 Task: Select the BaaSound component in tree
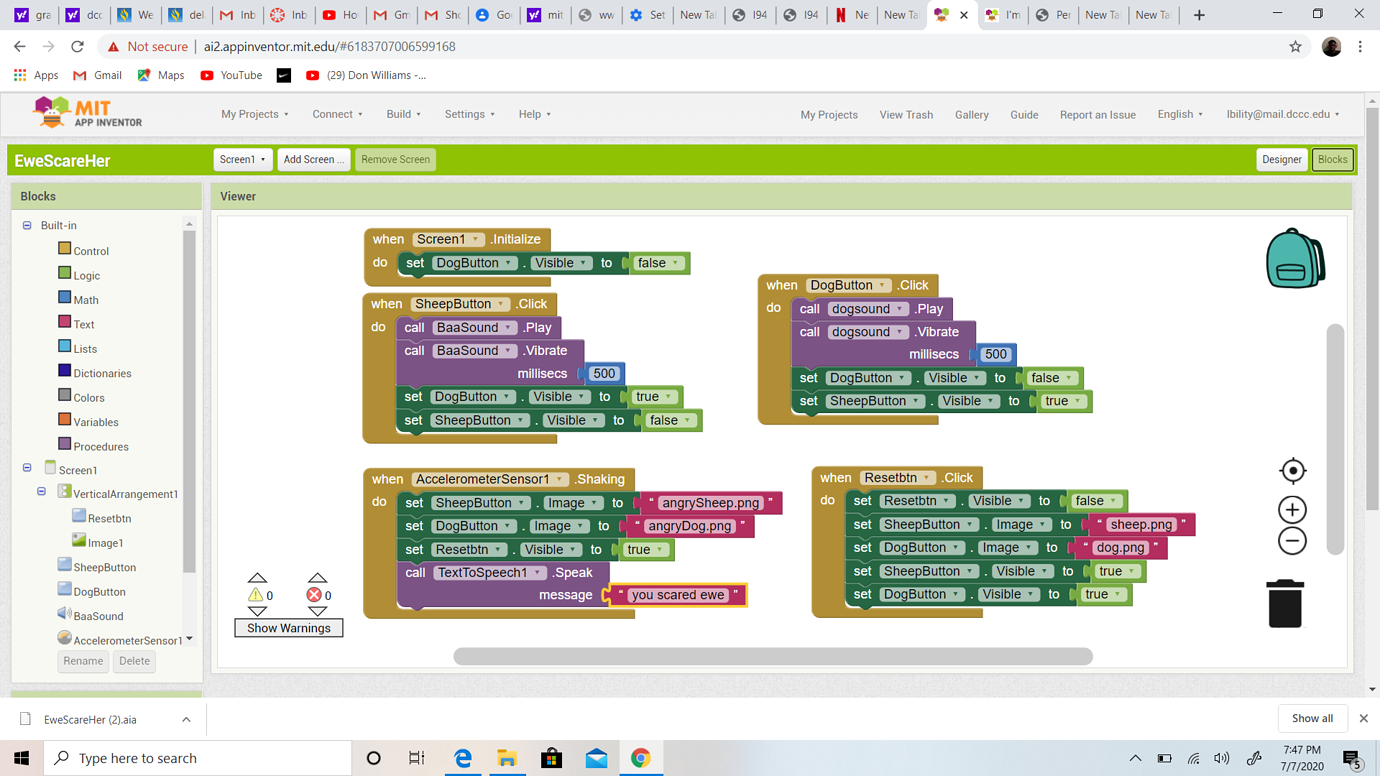pos(98,616)
